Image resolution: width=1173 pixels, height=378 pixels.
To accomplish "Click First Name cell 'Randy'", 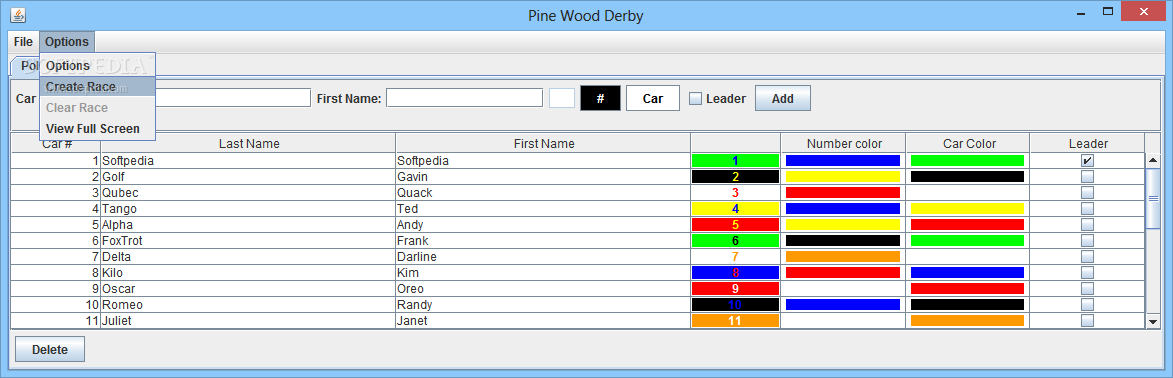I will [543, 304].
